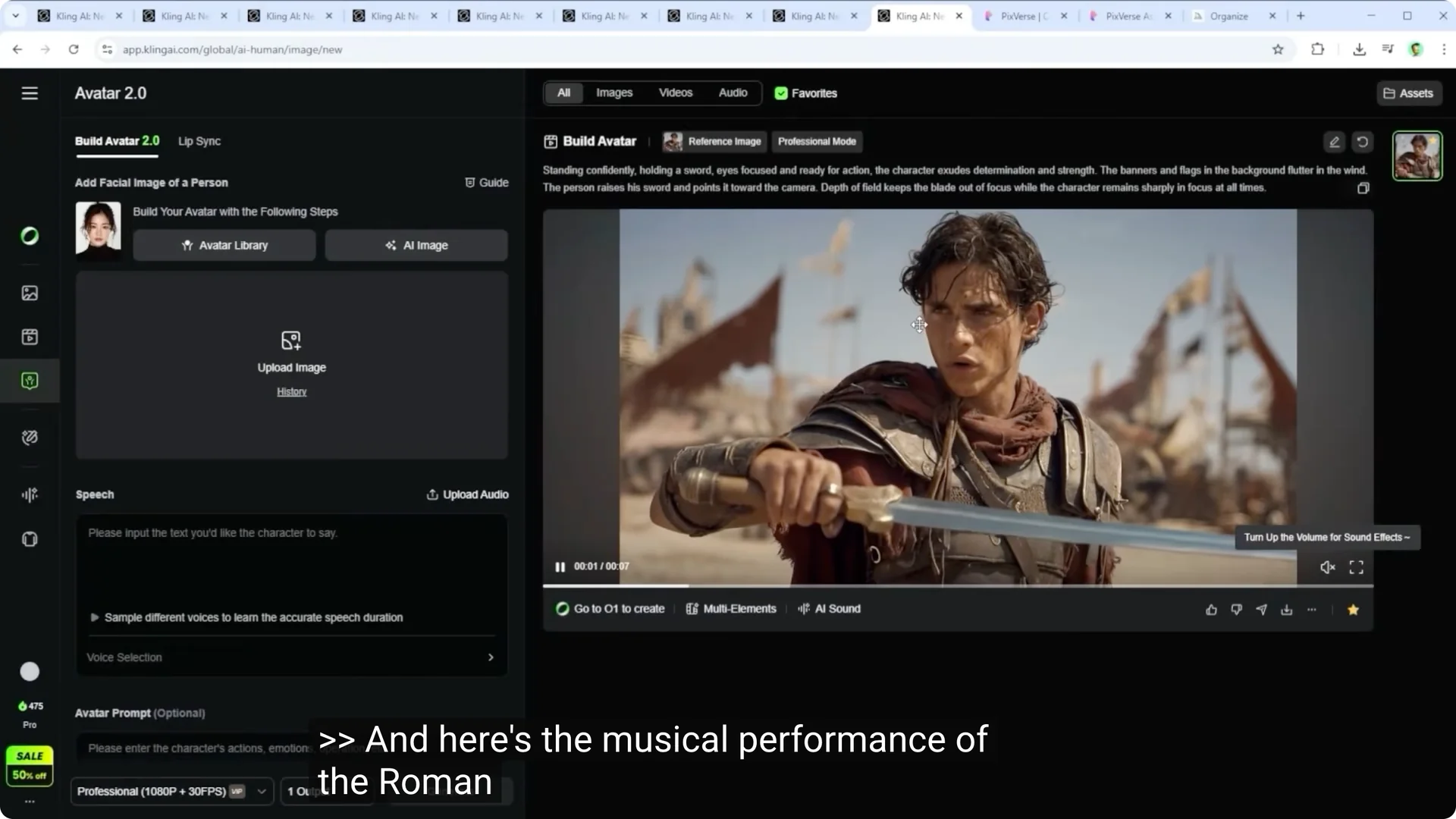Viewport: 1456px width, 819px height.
Task: Switch to Build Avatar 2.0 tab
Action: pos(117,141)
